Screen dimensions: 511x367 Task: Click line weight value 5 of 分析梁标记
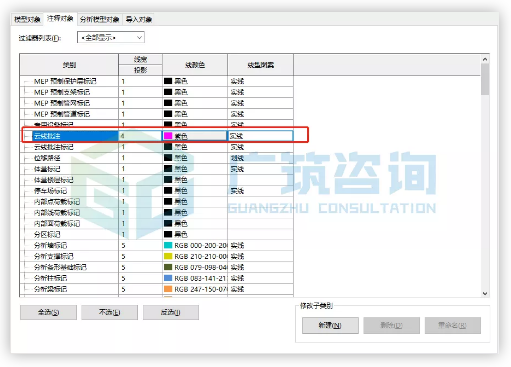pyautogui.click(x=140, y=289)
